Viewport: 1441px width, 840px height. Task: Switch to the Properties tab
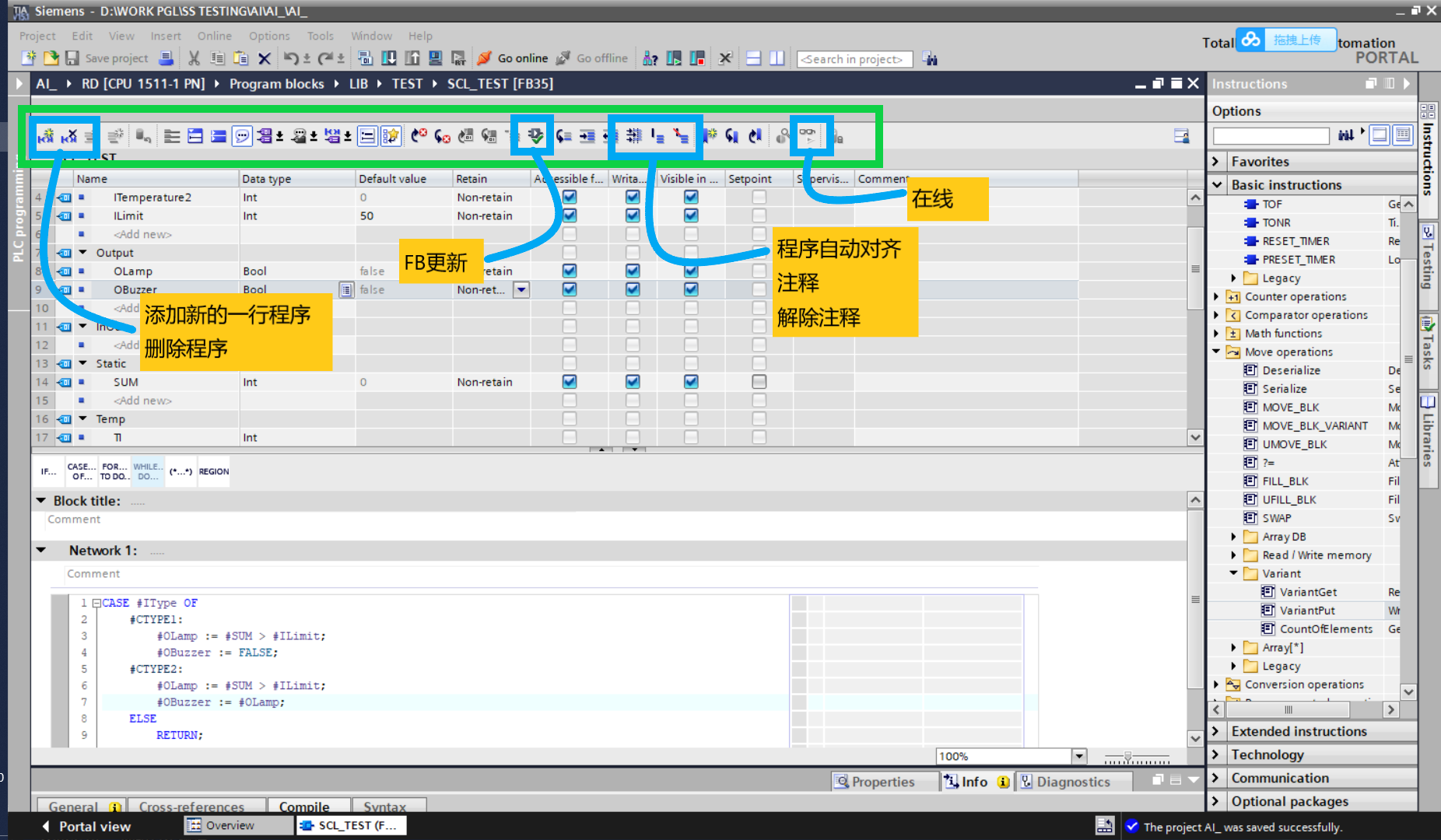tap(883, 782)
